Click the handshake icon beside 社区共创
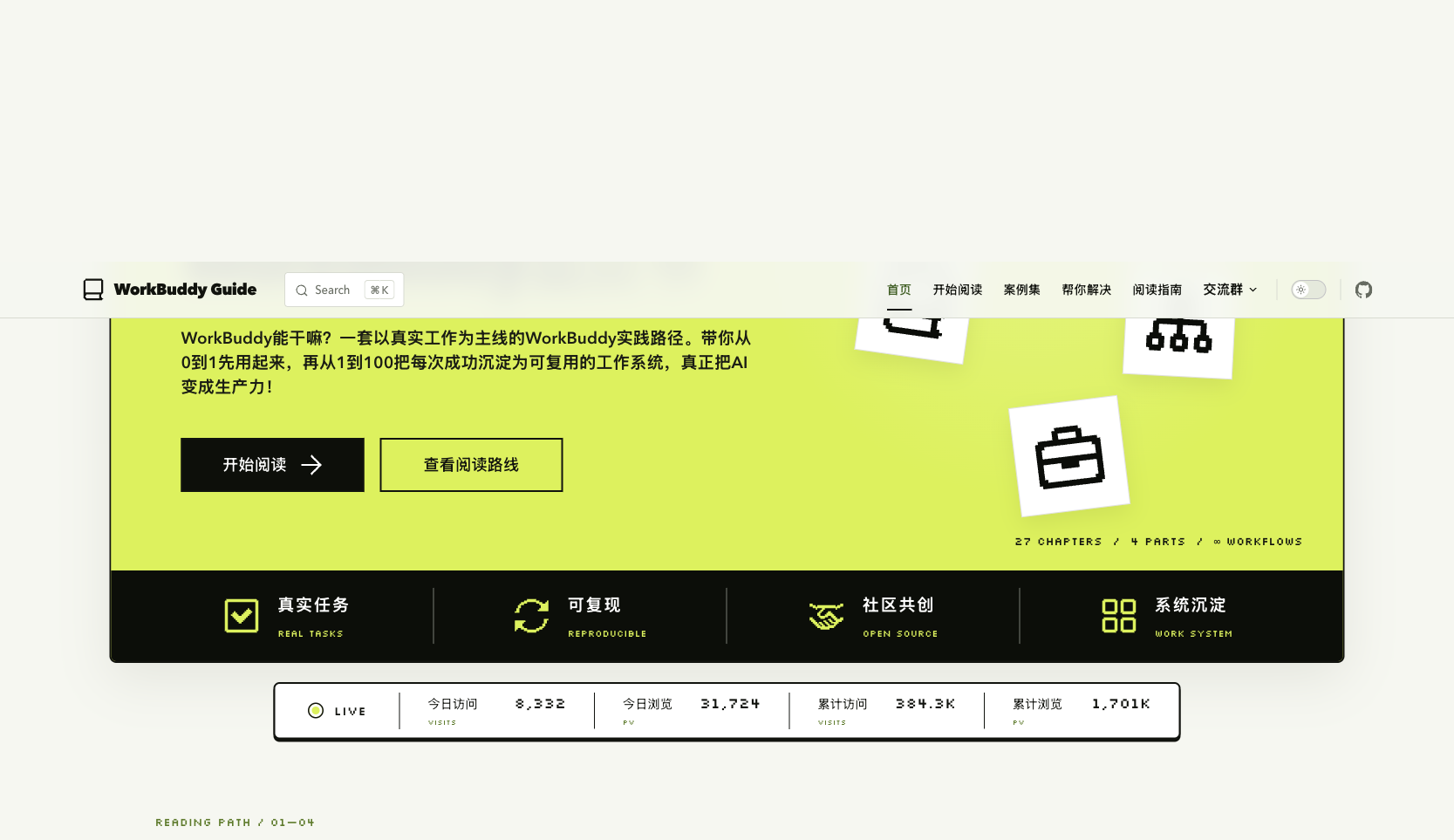 pos(826,616)
